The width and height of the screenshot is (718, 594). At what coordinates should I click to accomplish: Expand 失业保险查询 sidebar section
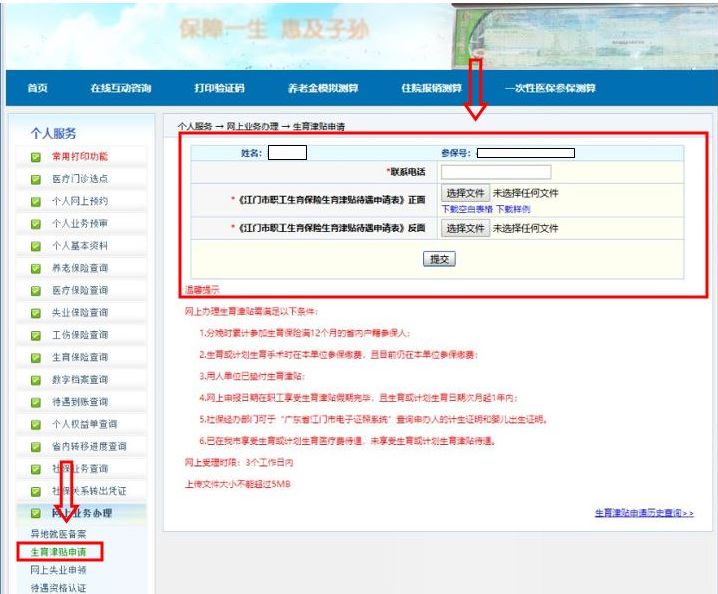click(x=82, y=313)
